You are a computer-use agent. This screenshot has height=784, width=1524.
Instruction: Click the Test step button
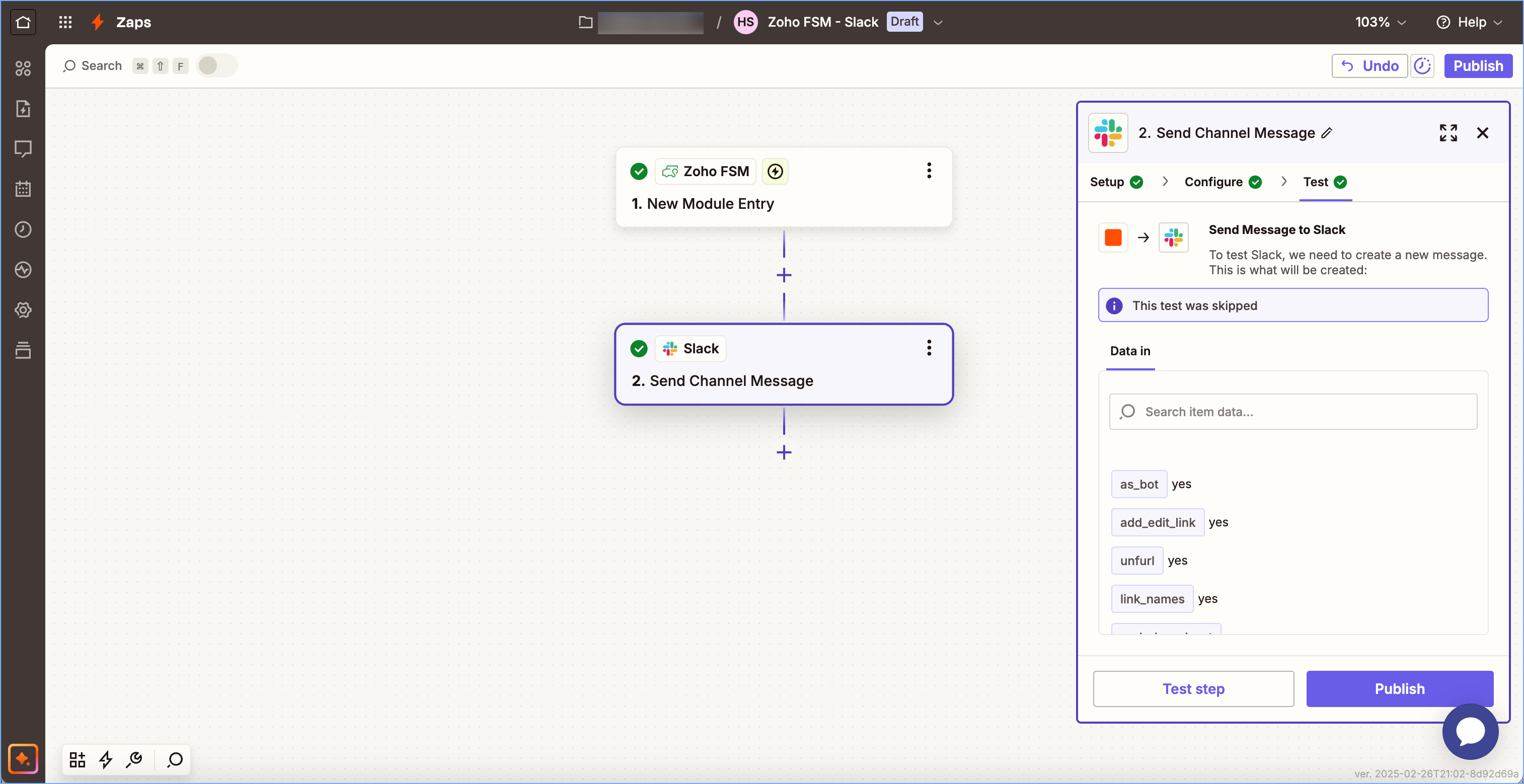1193,689
